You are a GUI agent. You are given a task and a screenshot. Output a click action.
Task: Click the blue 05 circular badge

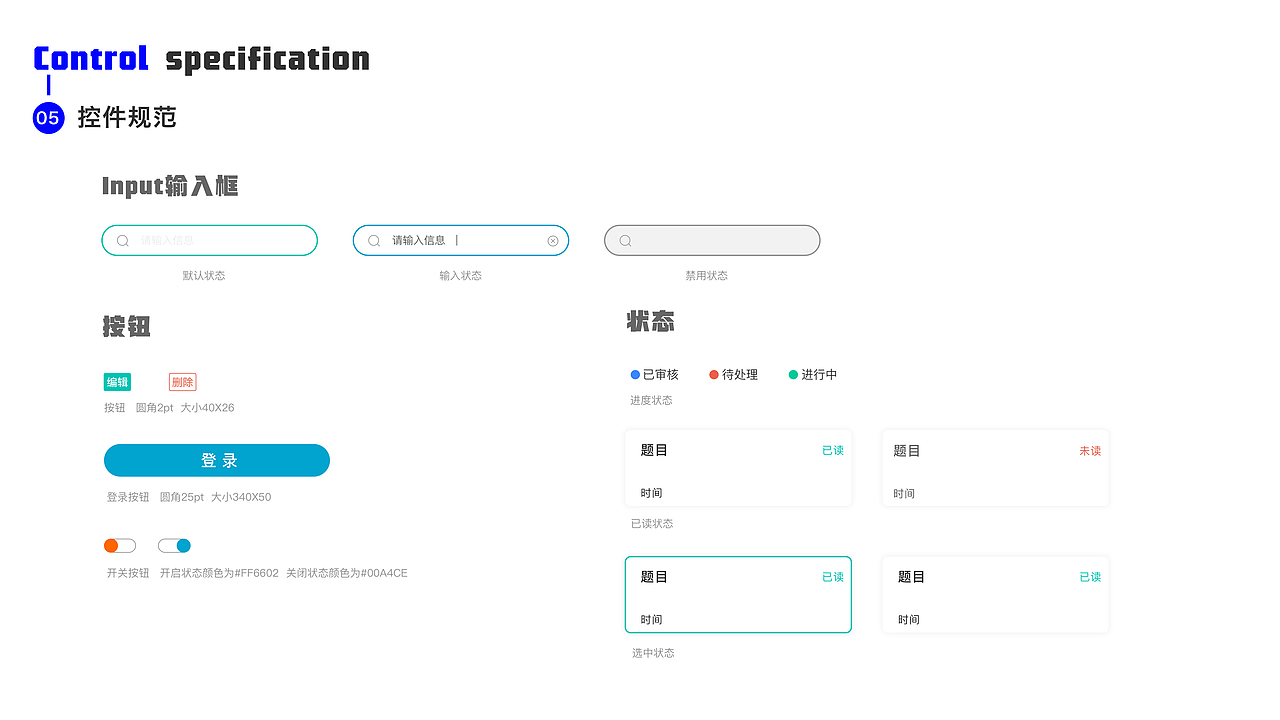coord(48,118)
